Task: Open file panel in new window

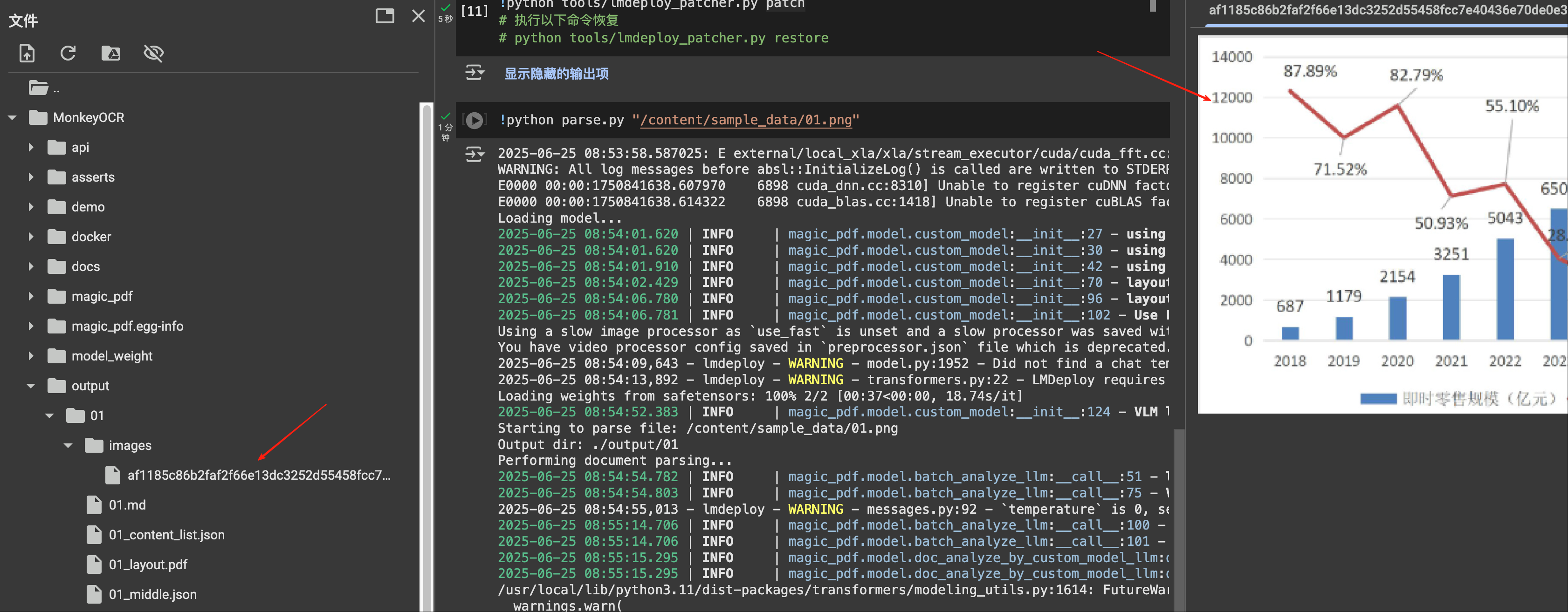Action: [385, 16]
